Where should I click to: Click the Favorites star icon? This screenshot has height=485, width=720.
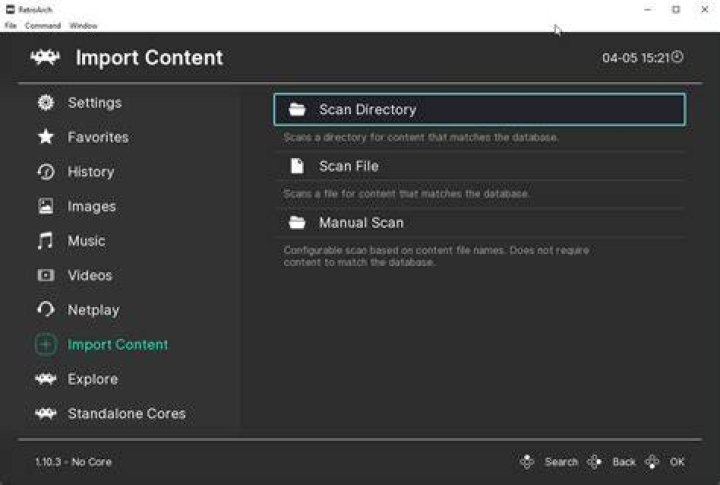pyautogui.click(x=45, y=137)
